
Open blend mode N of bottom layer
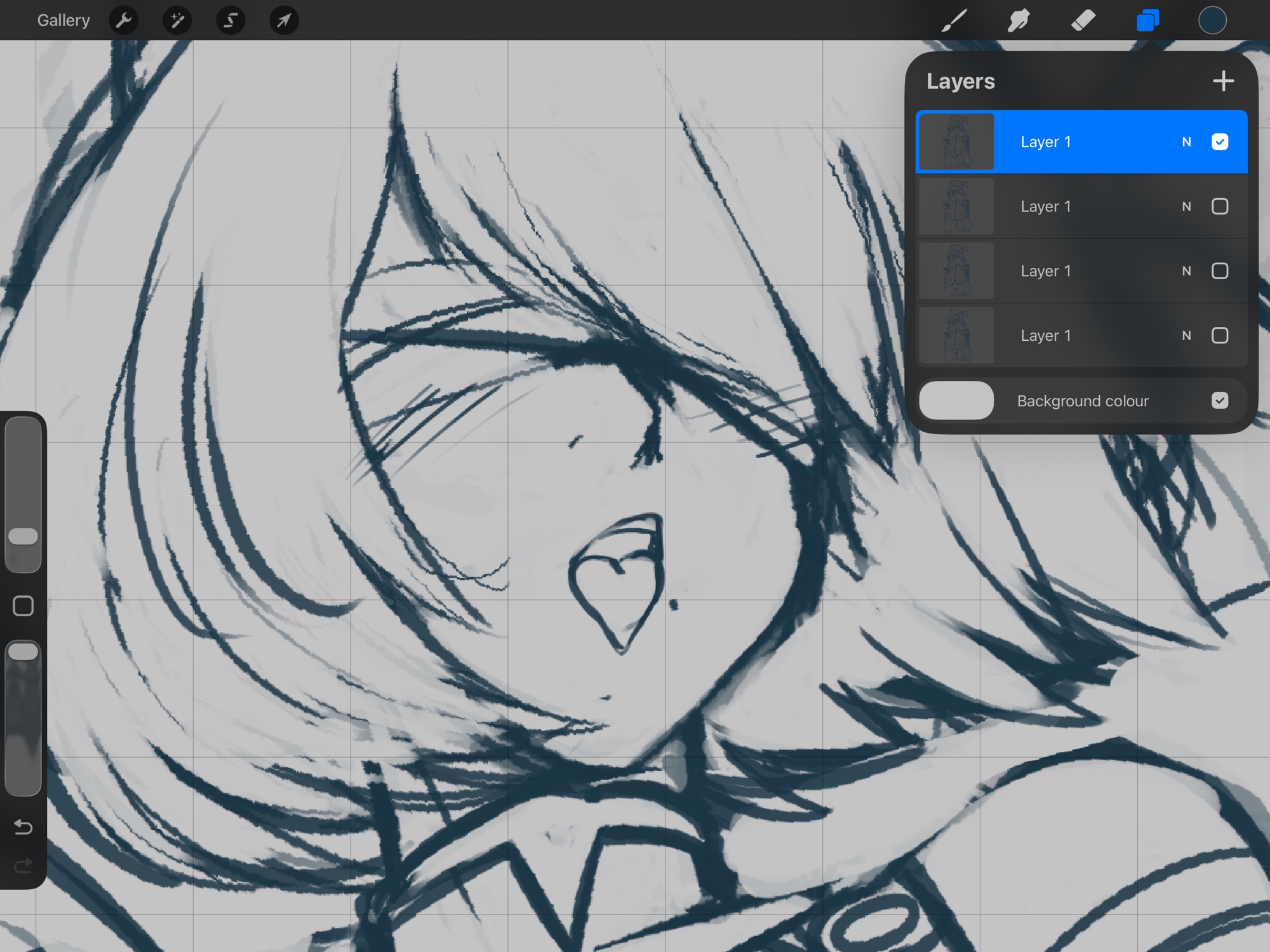tap(1186, 336)
